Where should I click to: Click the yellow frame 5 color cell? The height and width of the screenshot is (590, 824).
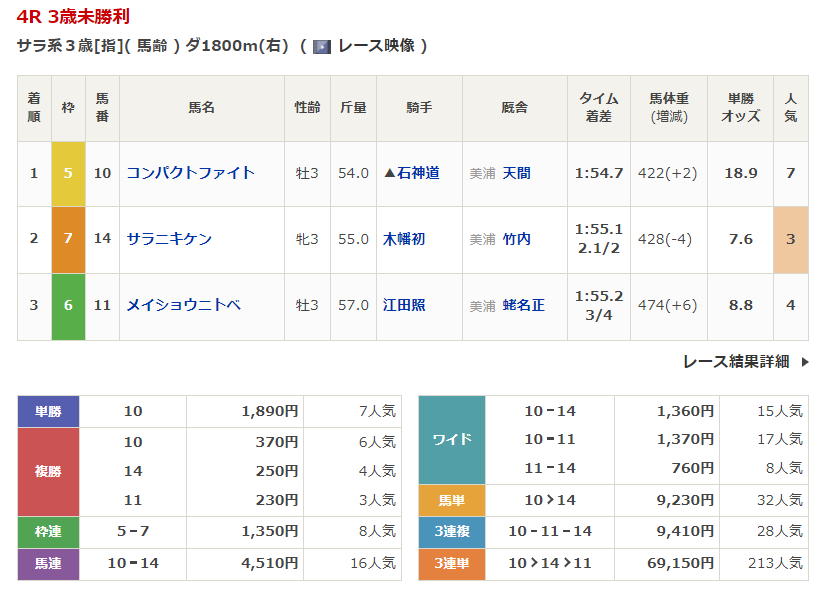pyautogui.click(x=68, y=173)
